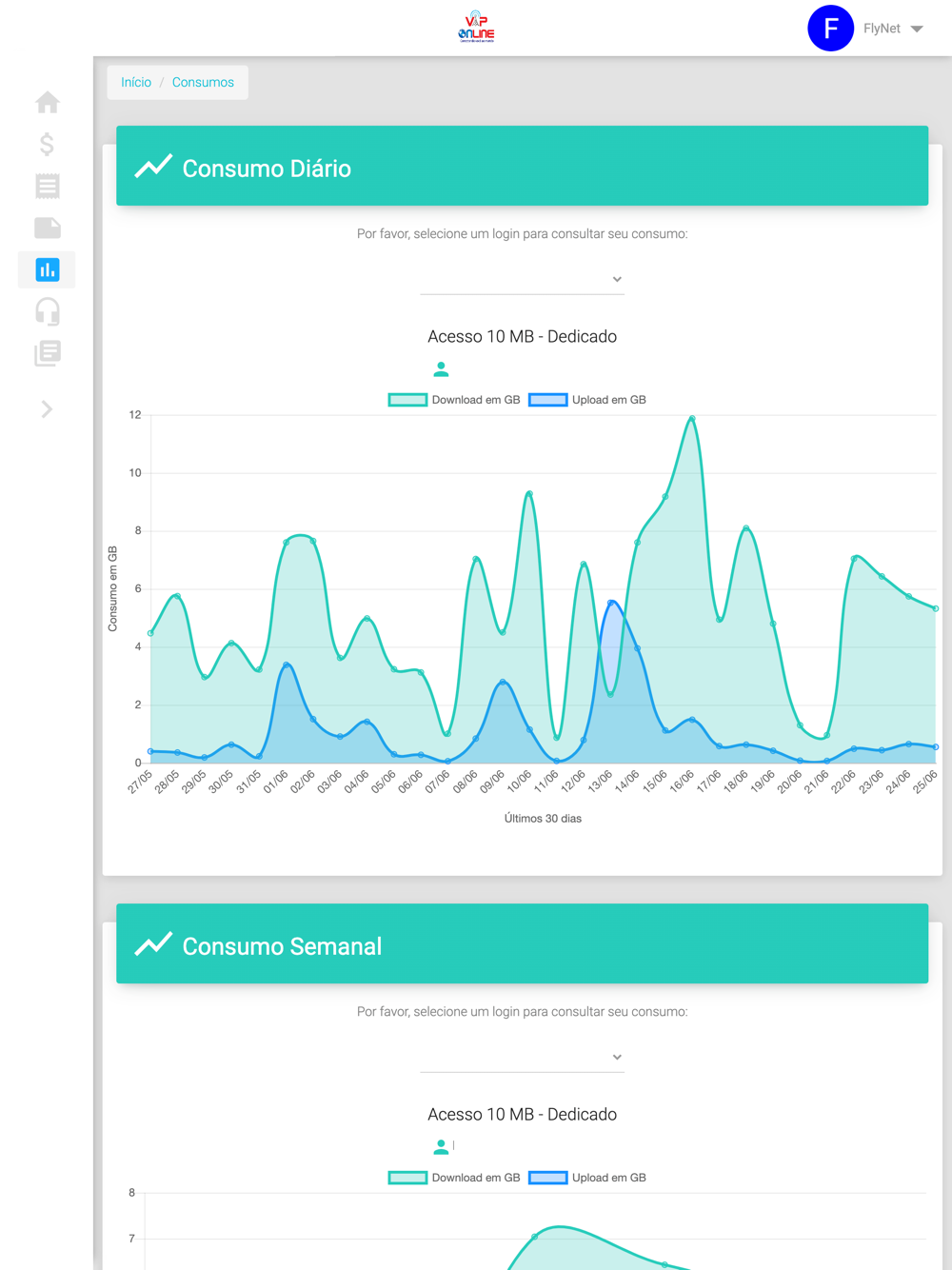Screen dimensions: 952x1270
Task: Open the dollar sign billing icon
Action: 48,144
